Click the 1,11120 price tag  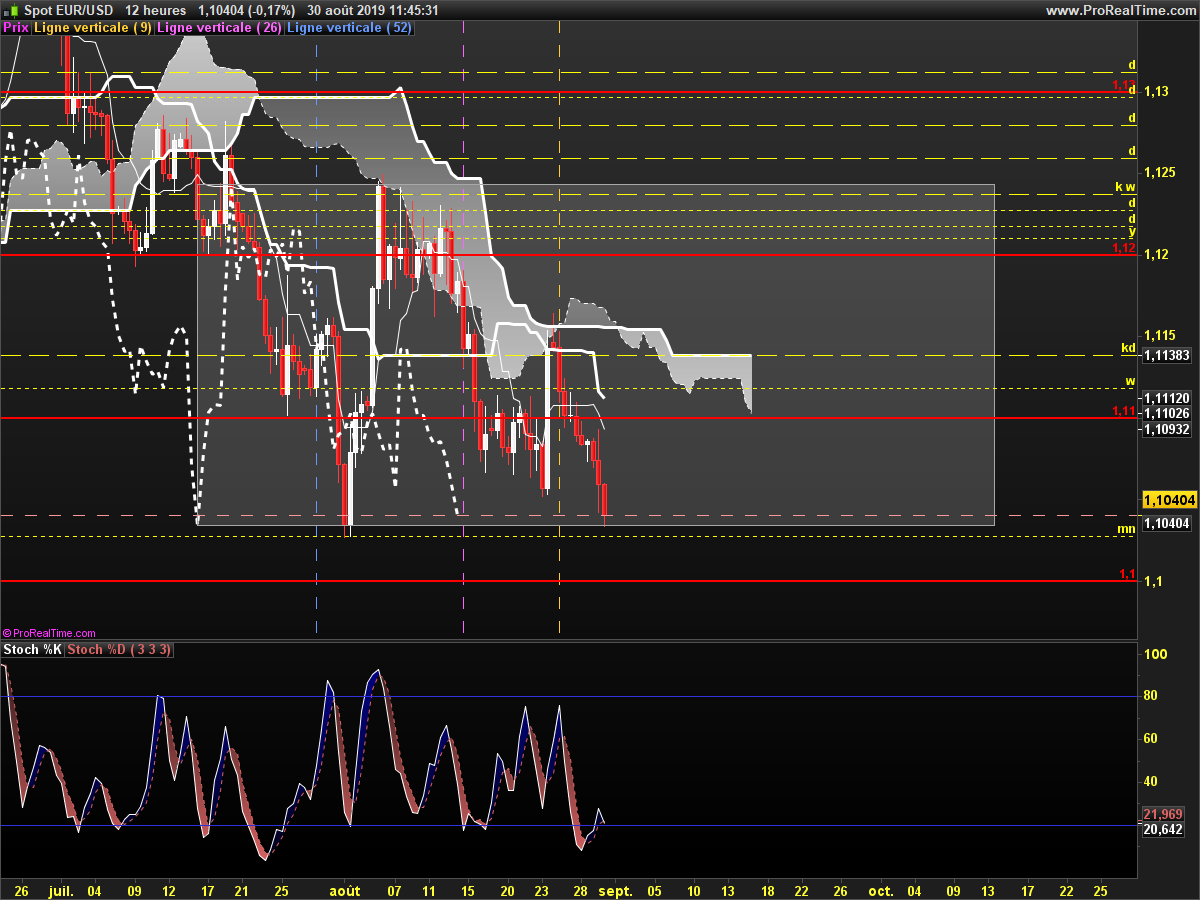coord(1167,398)
